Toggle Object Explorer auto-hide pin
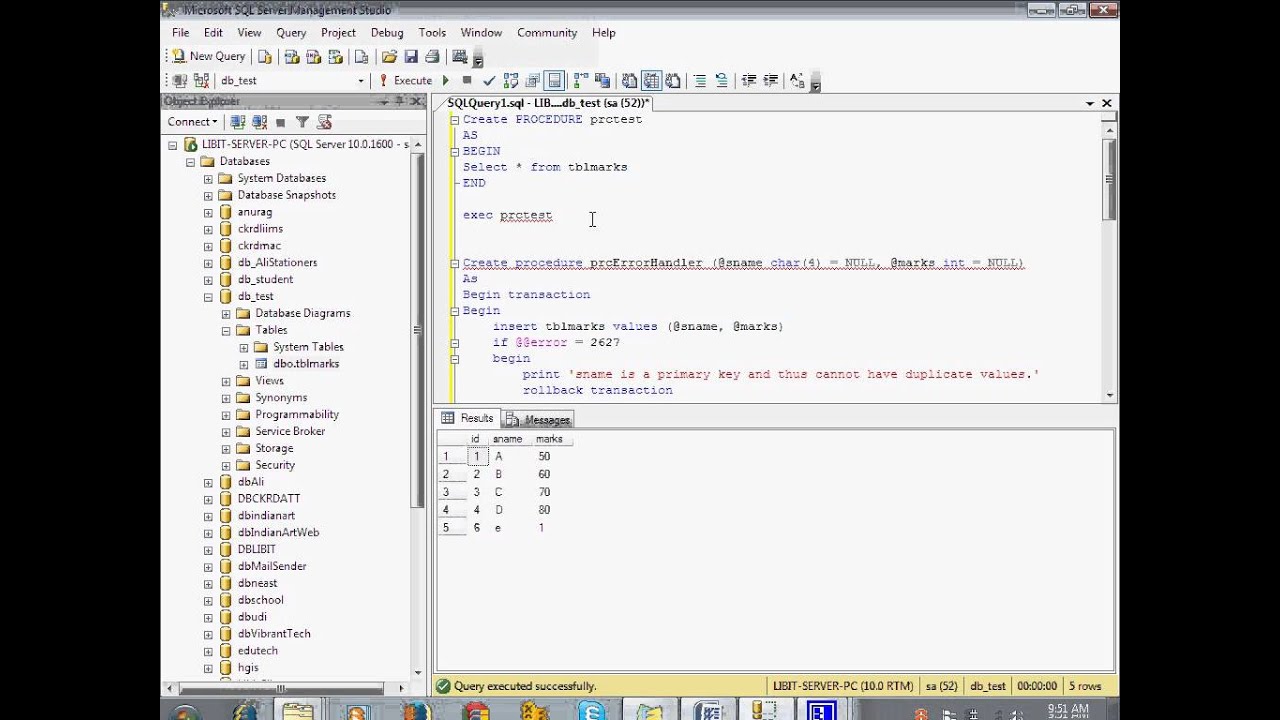 (x=399, y=101)
